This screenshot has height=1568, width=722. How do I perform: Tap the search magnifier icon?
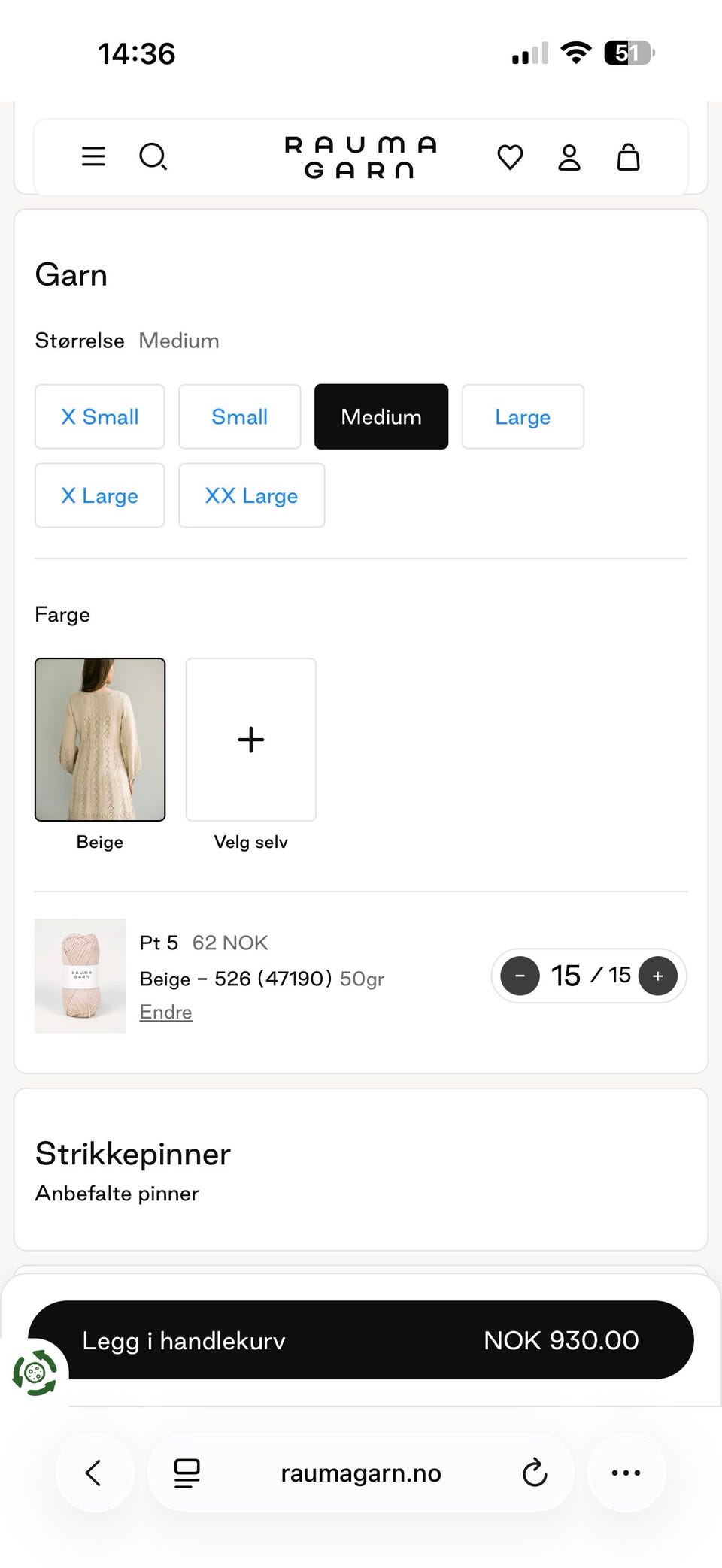(153, 156)
